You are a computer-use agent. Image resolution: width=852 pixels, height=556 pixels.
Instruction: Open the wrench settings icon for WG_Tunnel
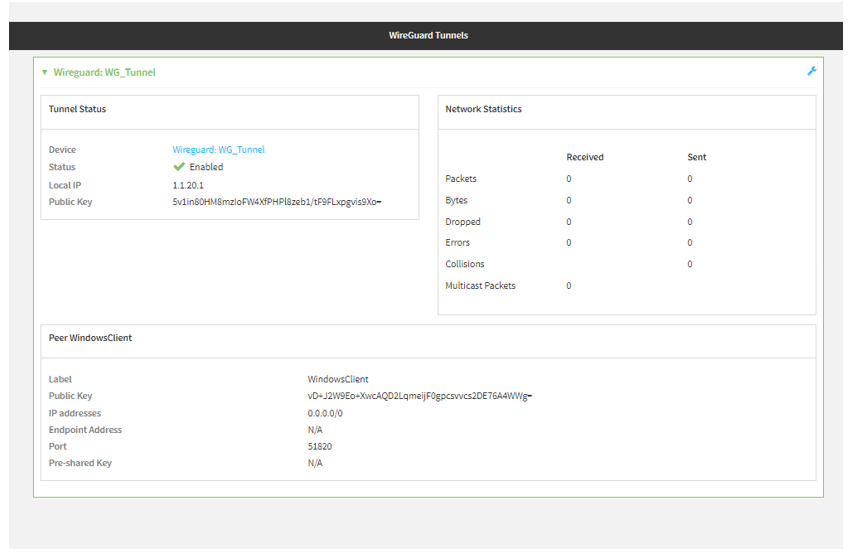pyautogui.click(x=812, y=71)
